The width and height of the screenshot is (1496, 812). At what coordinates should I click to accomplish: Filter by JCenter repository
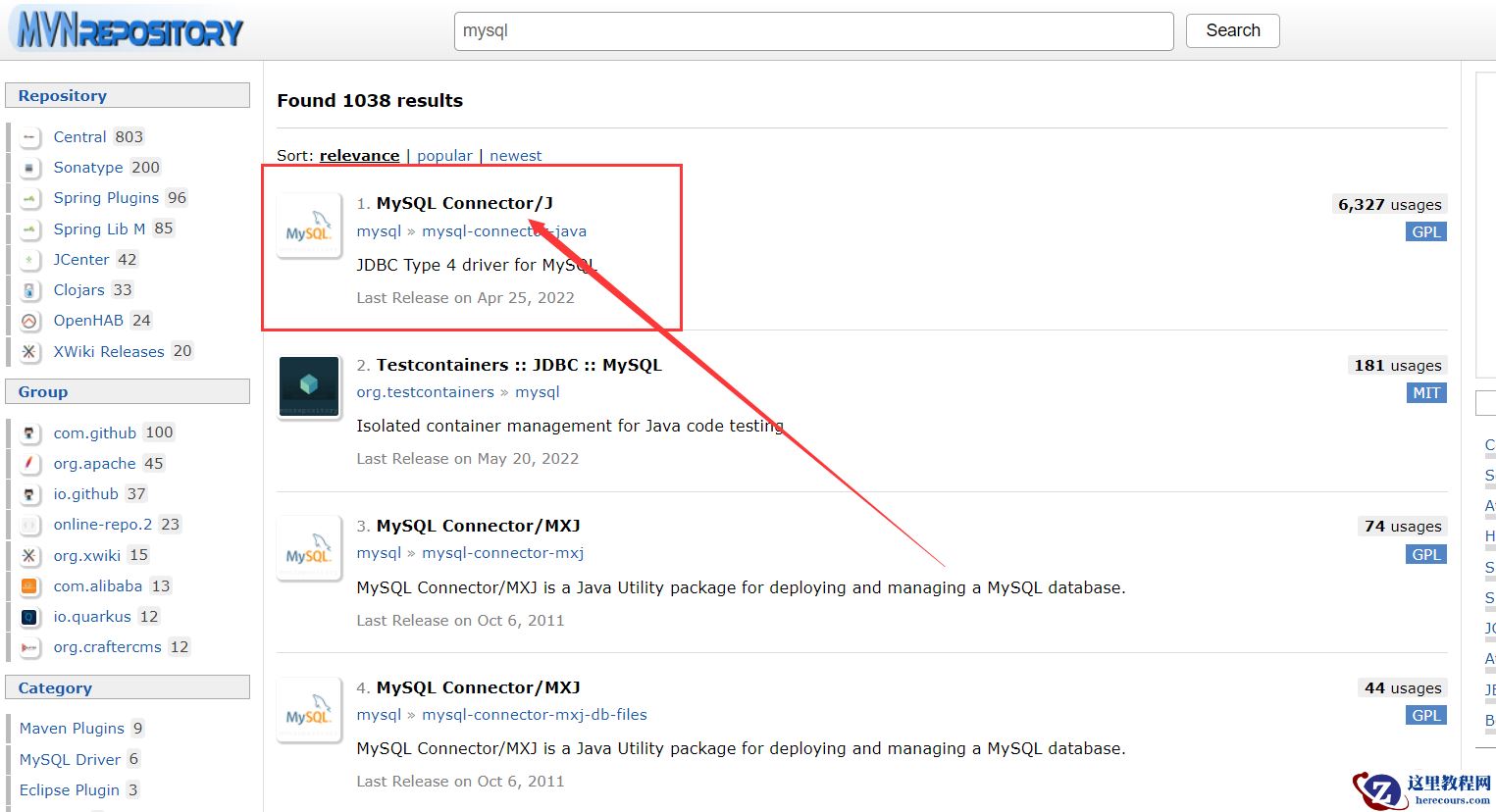81,260
